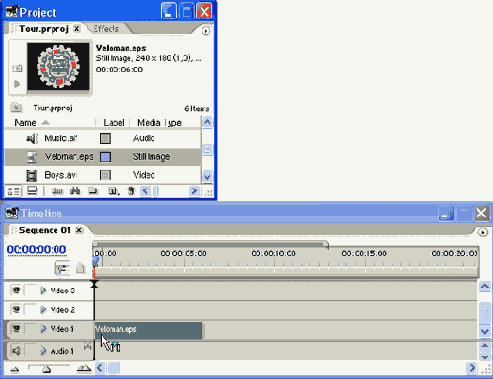Viewport: 493px width, 379px height.
Task: Mute Audio 1 track speaker icon
Action: click(16, 351)
